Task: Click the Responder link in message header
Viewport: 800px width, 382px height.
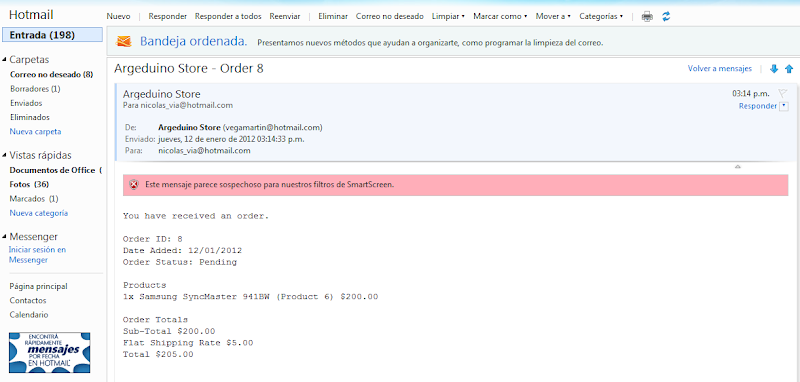Action: click(x=758, y=106)
